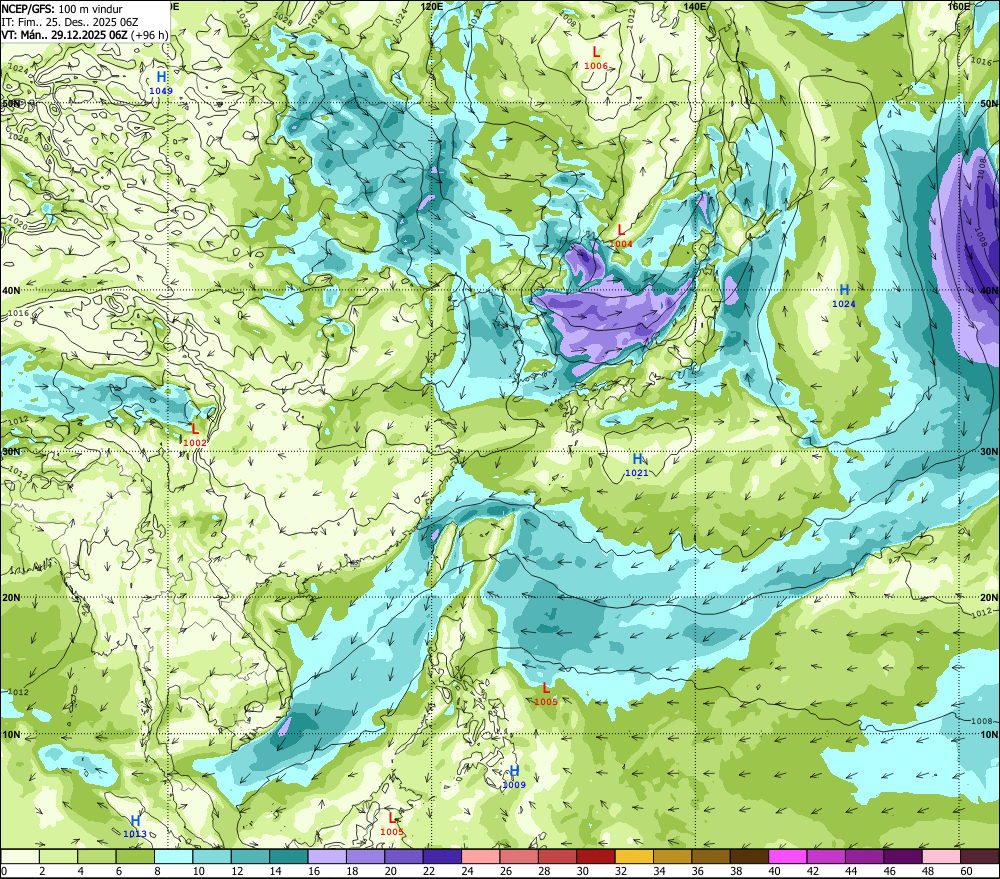This screenshot has height=879, width=1000.
Task: Click the H 1013 high pressure marker
Action: (135, 826)
